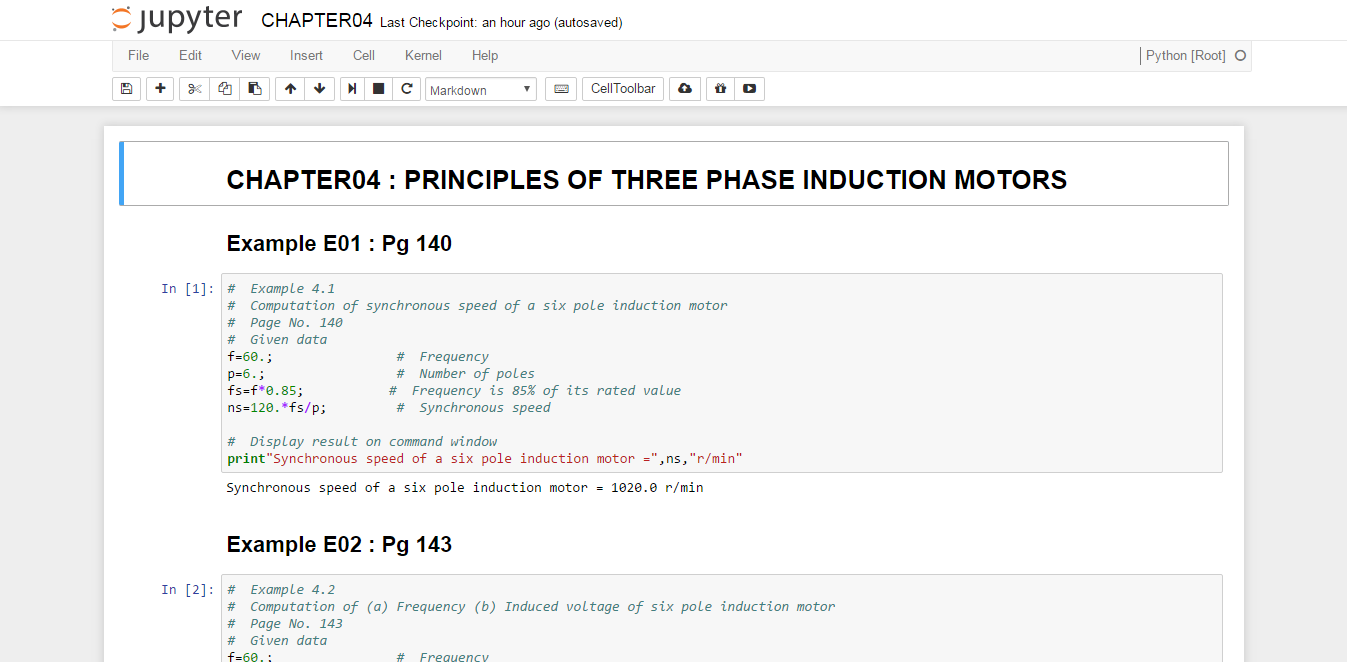Start slideshow with the play-screen icon
The height and width of the screenshot is (662, 1347).
pos(749,89)
